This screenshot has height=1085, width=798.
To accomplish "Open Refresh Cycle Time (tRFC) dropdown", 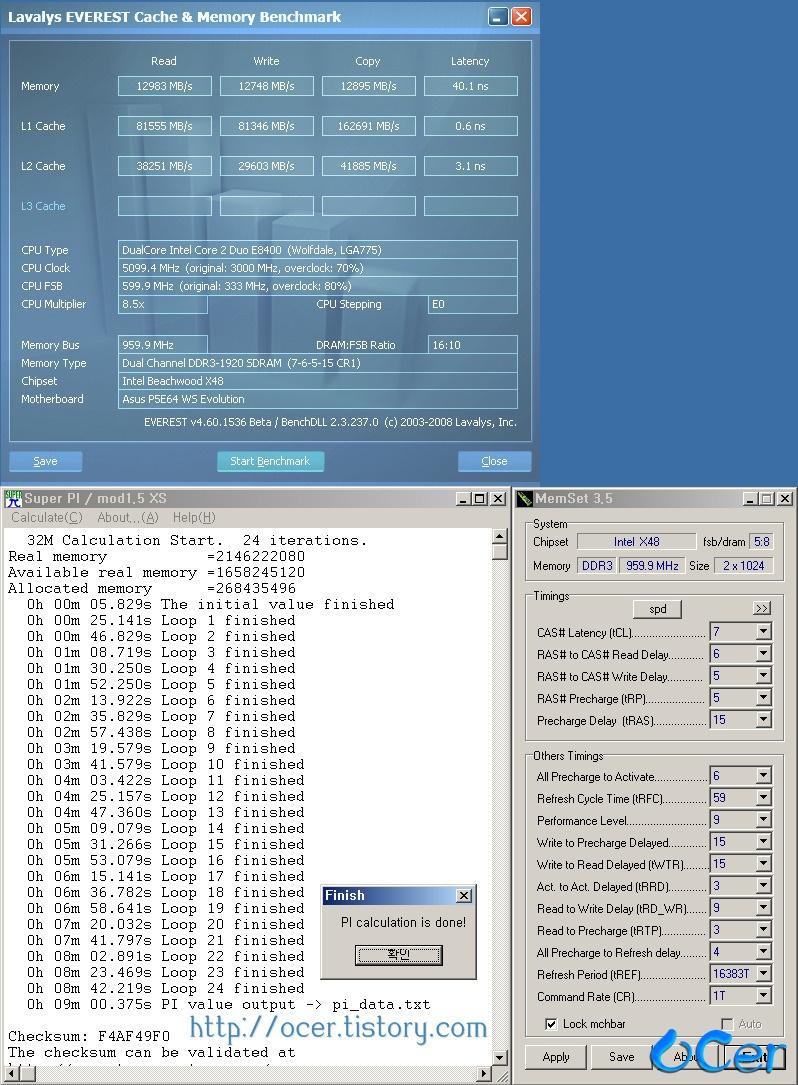I will 763,799.
